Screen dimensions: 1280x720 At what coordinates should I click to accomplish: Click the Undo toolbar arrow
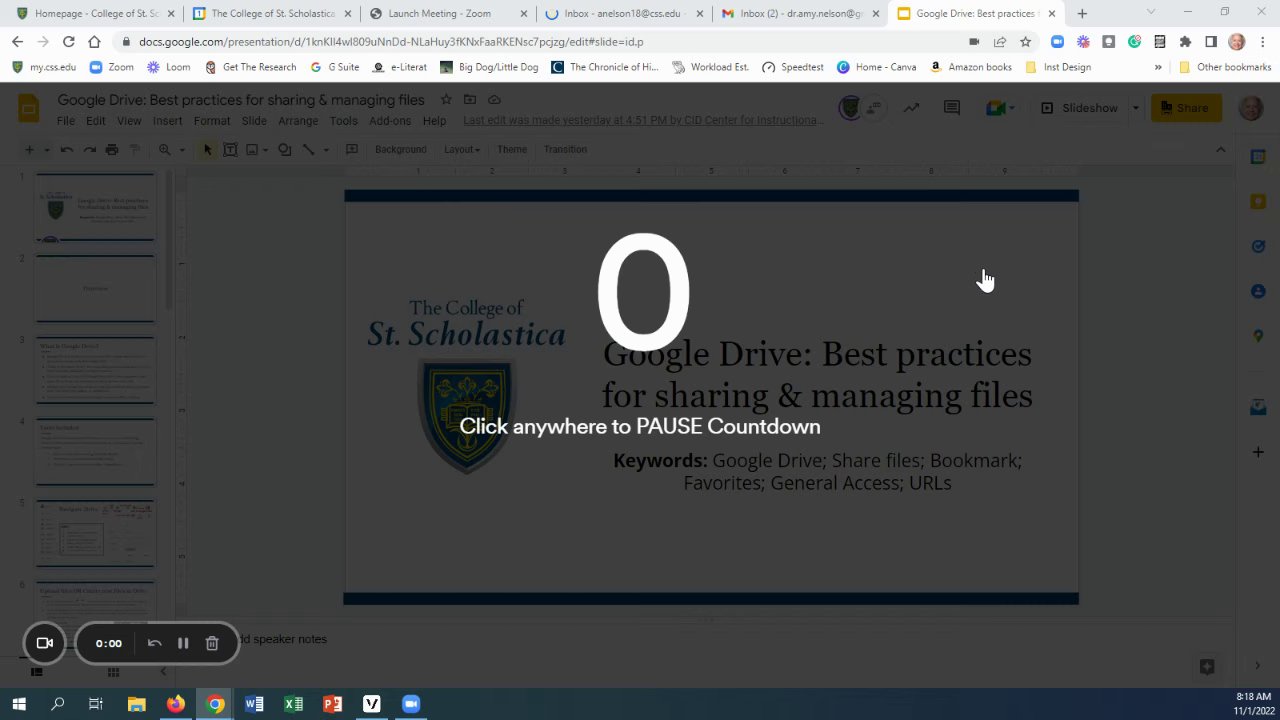click(67, 149)
